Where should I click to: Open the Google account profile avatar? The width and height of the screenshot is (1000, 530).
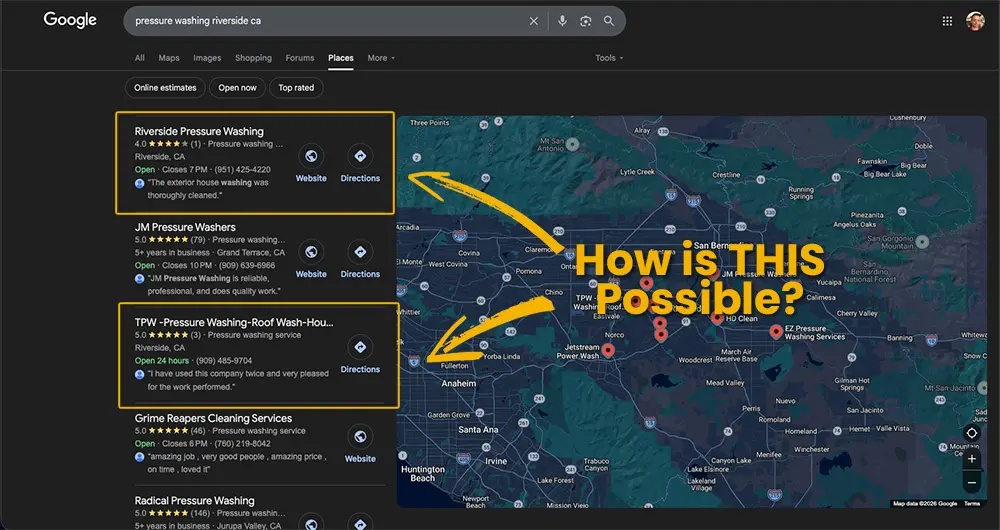pos(975,21)
